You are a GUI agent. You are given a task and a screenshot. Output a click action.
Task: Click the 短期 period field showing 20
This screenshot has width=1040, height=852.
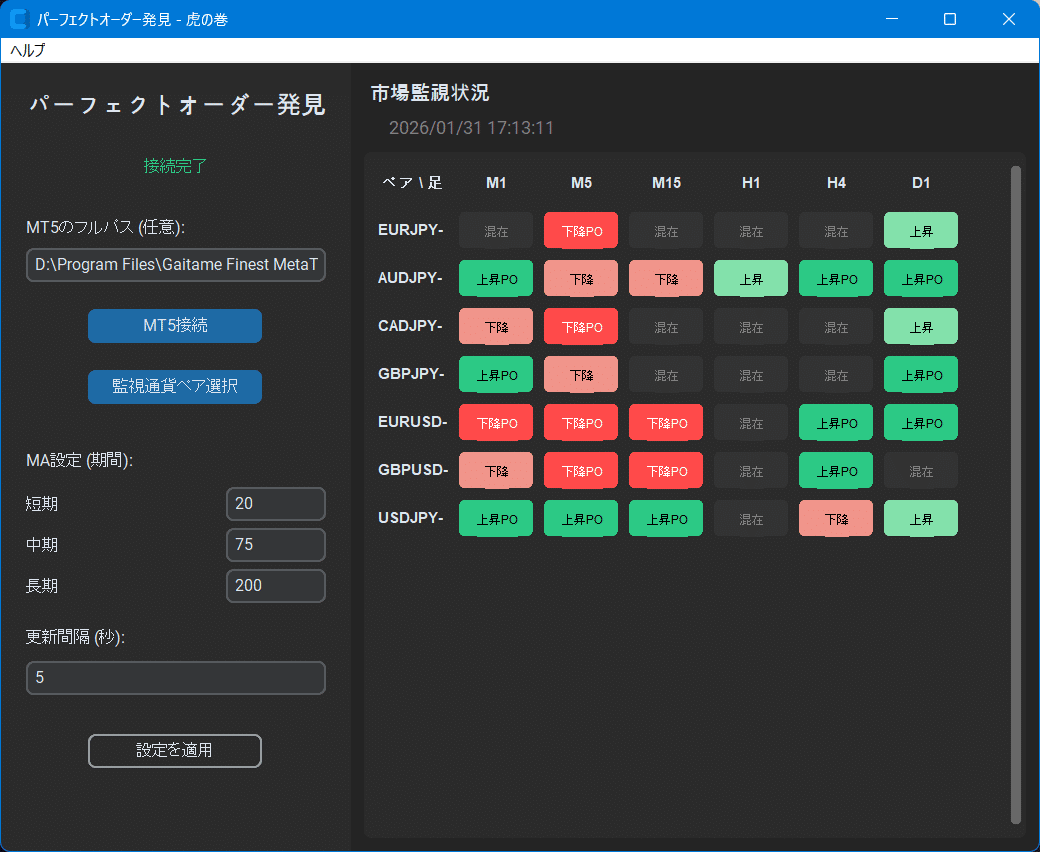click(x=275, y=504)
